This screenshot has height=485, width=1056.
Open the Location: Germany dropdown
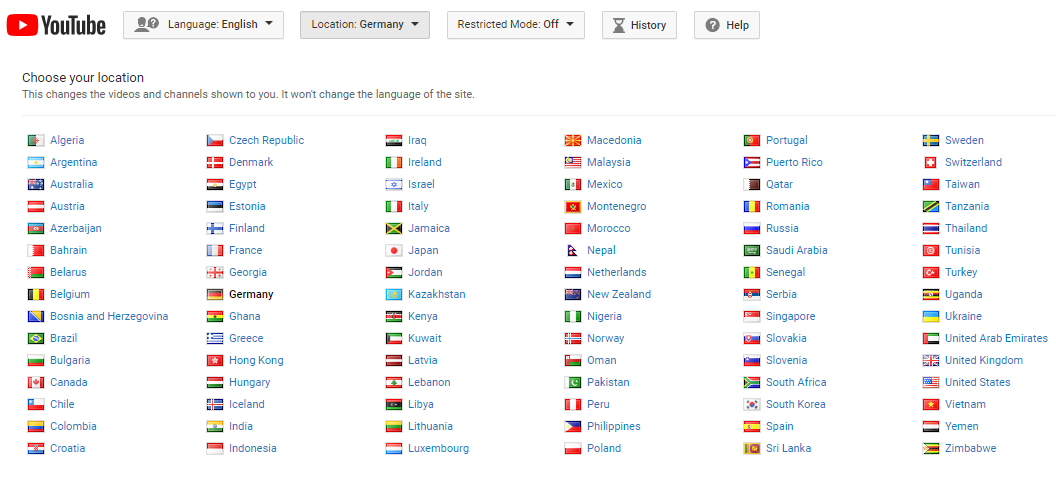[365, 25]
